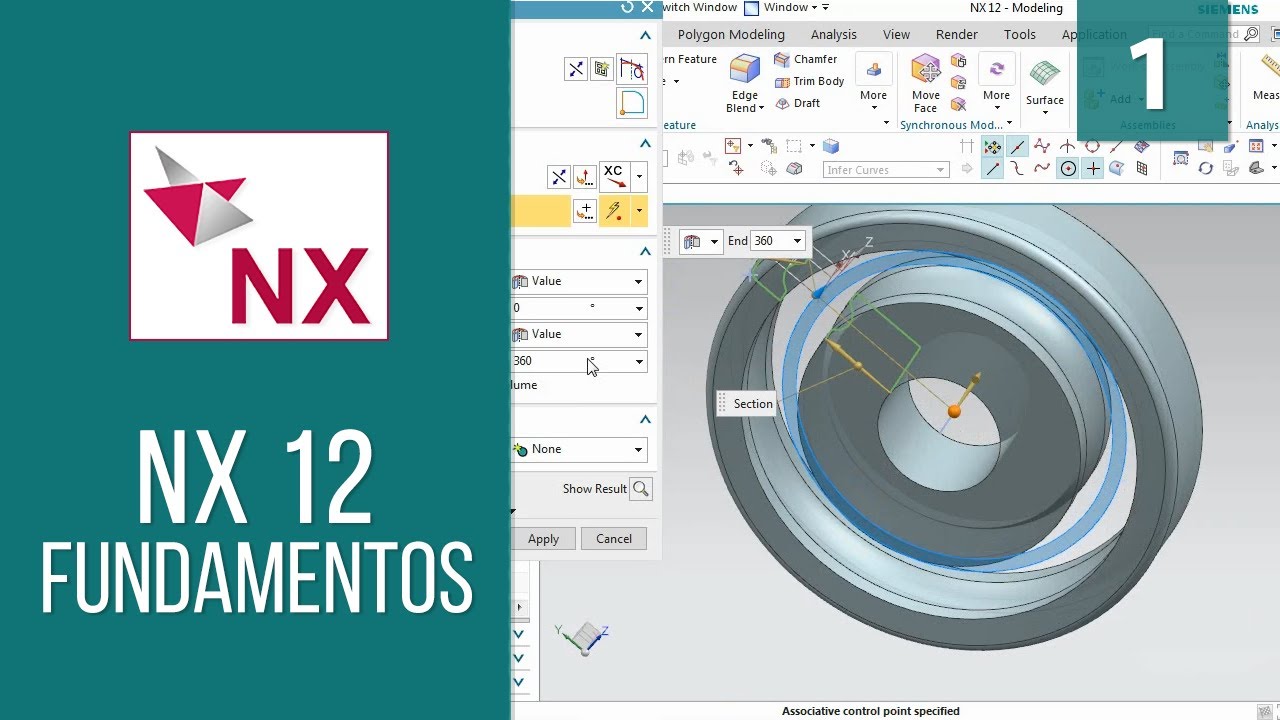Screen dimensions: 1280x720
Task: Click the on-screen limit type icon dropdown
Action: click(x=700, y=241)
